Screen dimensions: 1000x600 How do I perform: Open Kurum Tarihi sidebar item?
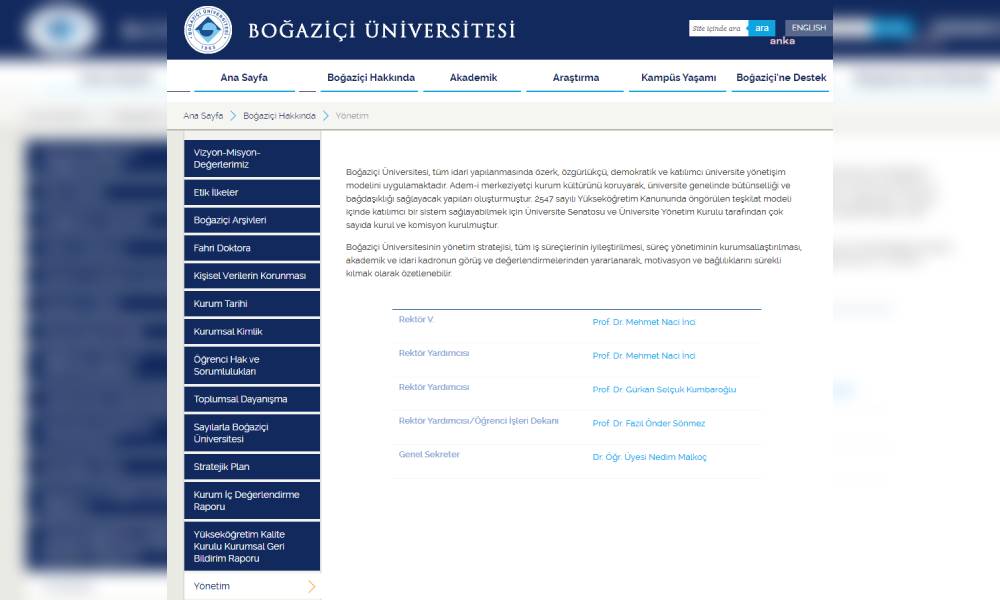coord(252,304)
